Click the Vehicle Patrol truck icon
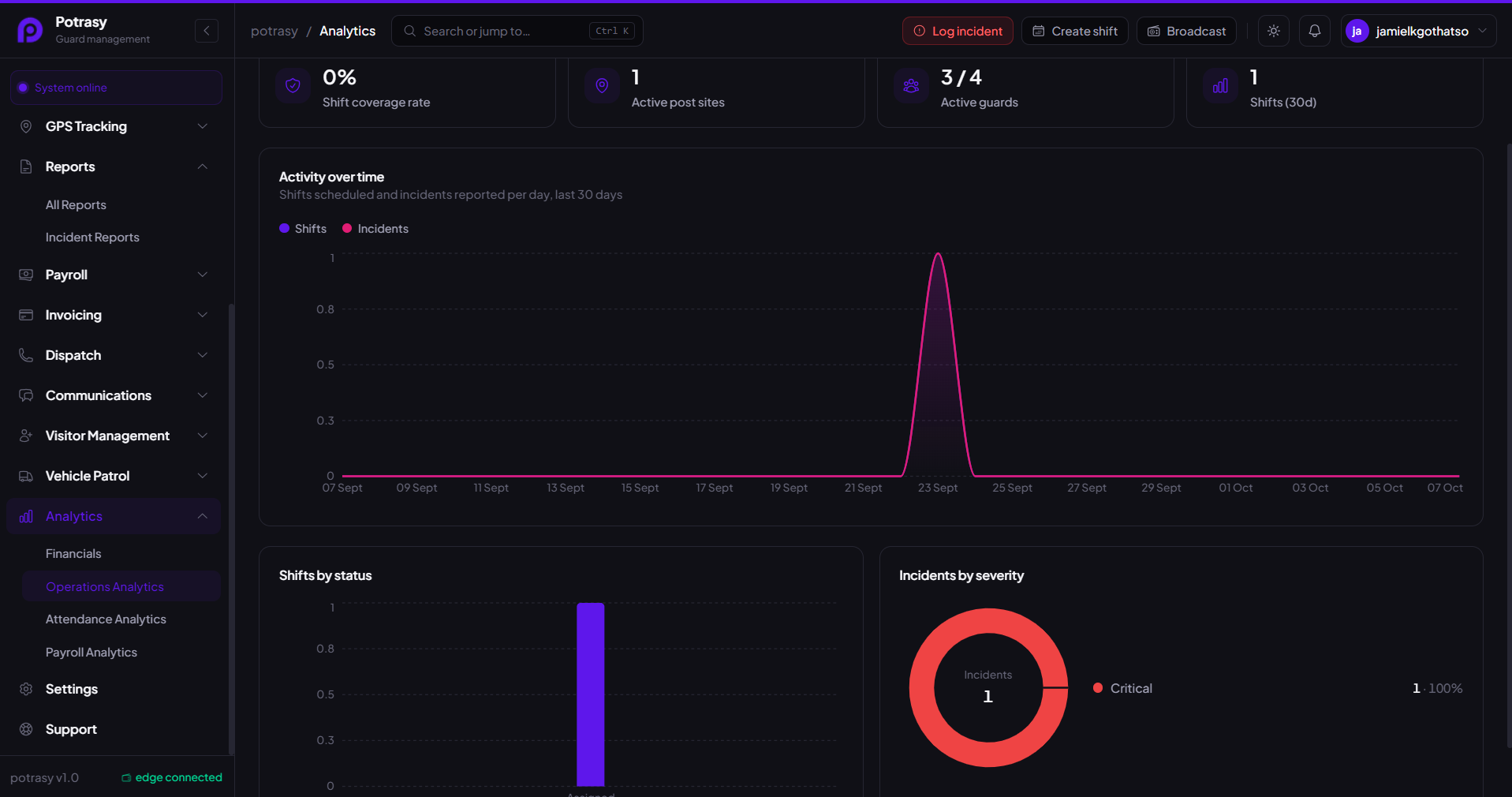This screenshot has width=1512, height=797. 26,476
